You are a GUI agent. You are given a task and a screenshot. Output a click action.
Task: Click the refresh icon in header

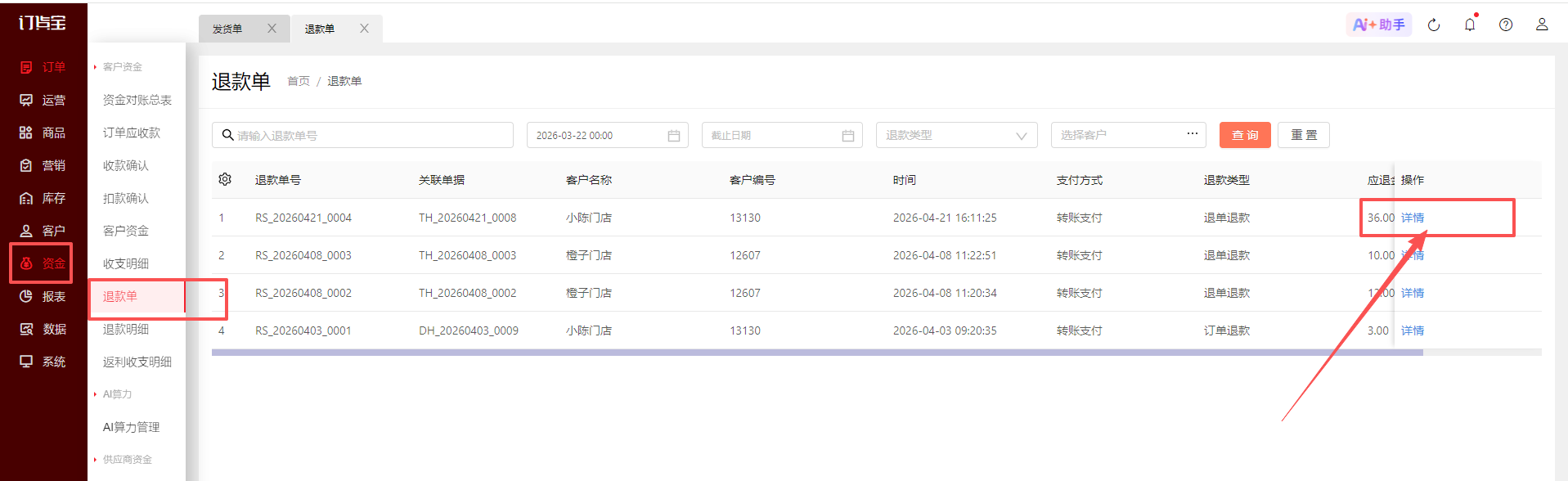(x=1434, y=25)
